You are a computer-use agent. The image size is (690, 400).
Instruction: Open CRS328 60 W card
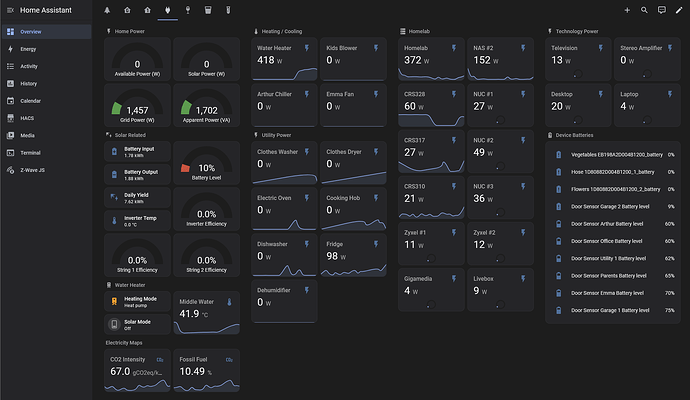(x=431, y=106)
